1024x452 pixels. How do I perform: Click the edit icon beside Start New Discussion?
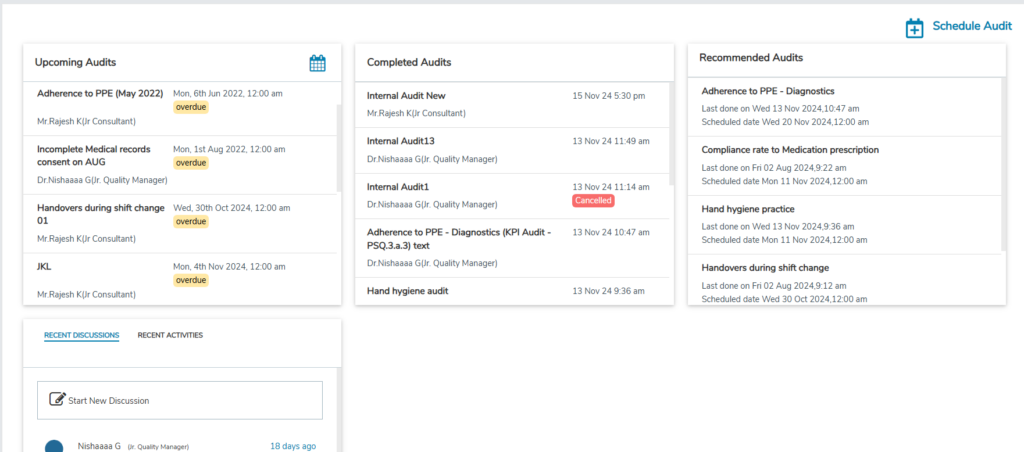point(58,400)
